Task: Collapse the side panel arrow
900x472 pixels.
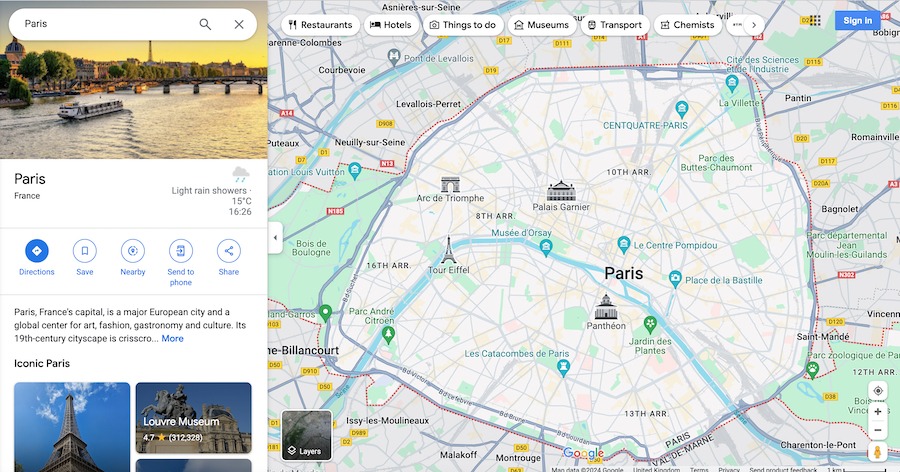Action: pos(275,237)
